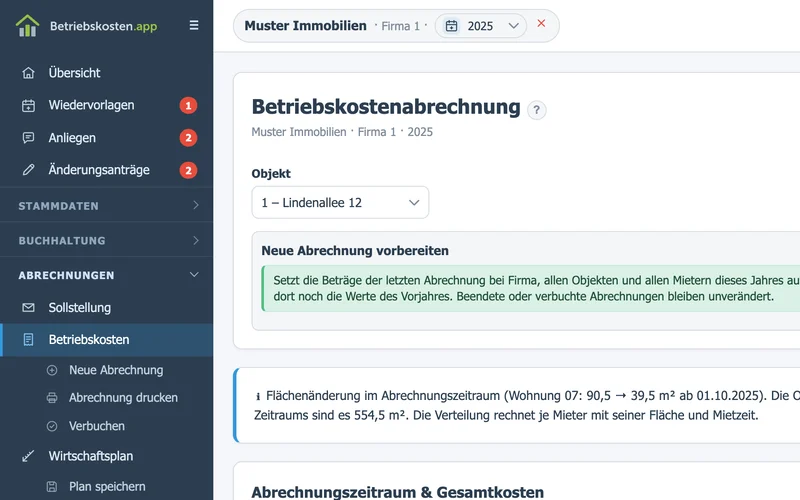The height and width of the screenshot is (500, 800).
Task: Click the Neue Abrechnung vorbereiten heading
Action: [x=355, y=251]
